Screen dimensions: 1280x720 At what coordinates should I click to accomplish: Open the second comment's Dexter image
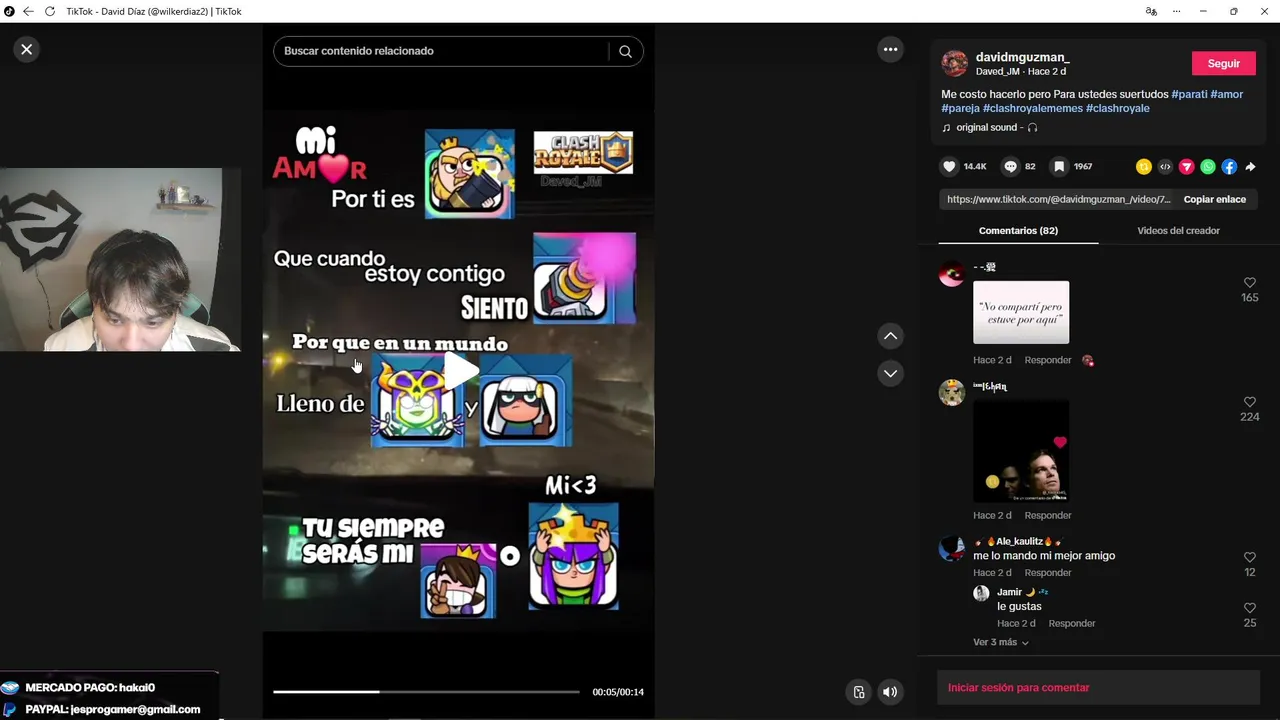[1021, 451]
